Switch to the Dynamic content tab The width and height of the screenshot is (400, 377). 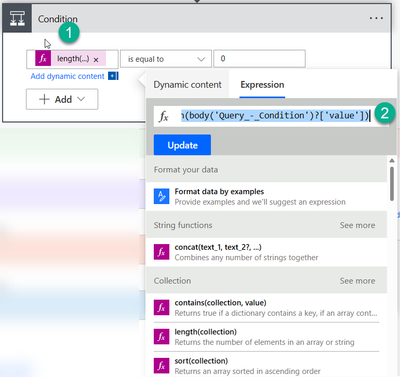[187, 85]
